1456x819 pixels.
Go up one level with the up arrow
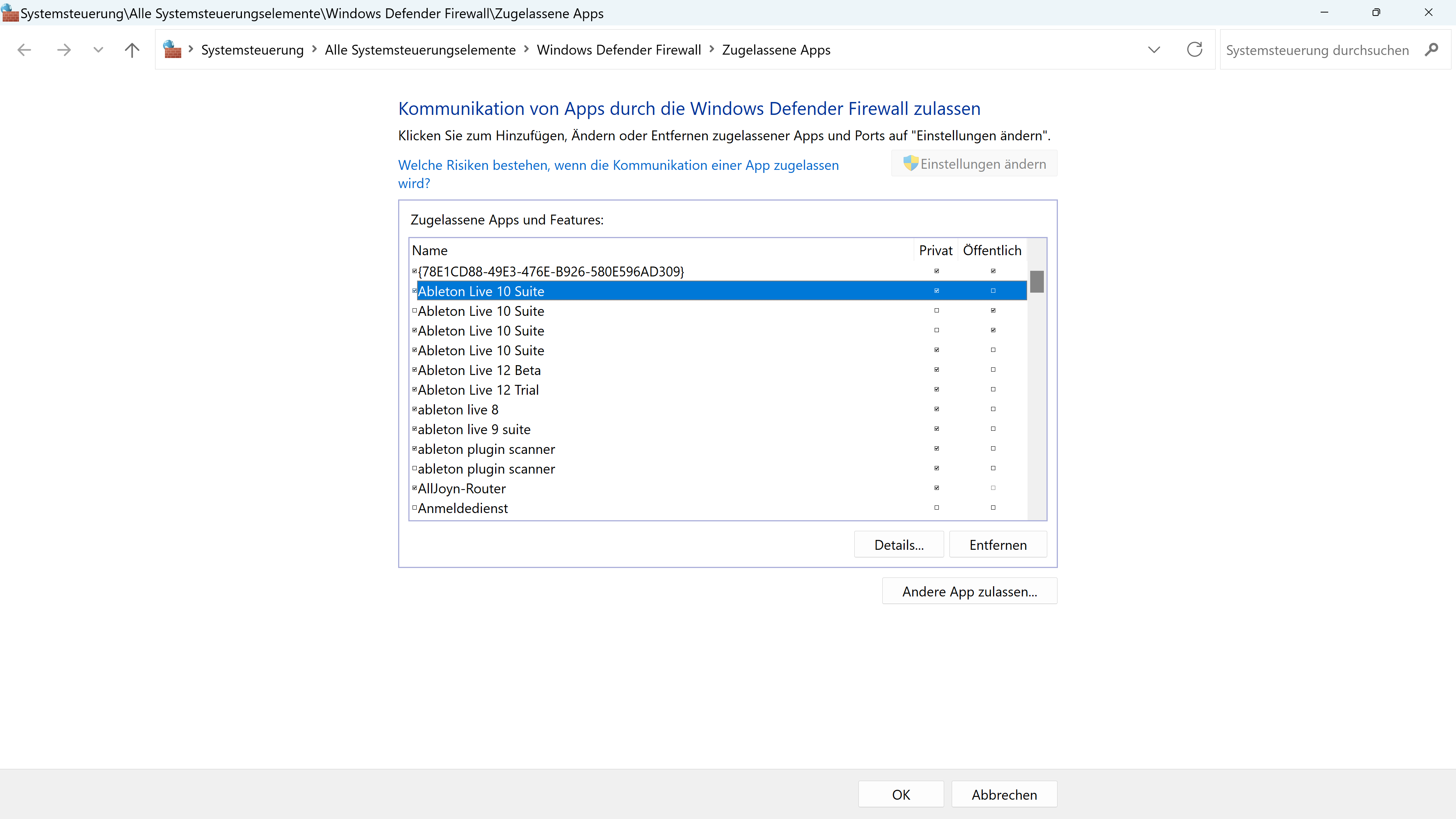click(x=132, y=50)
